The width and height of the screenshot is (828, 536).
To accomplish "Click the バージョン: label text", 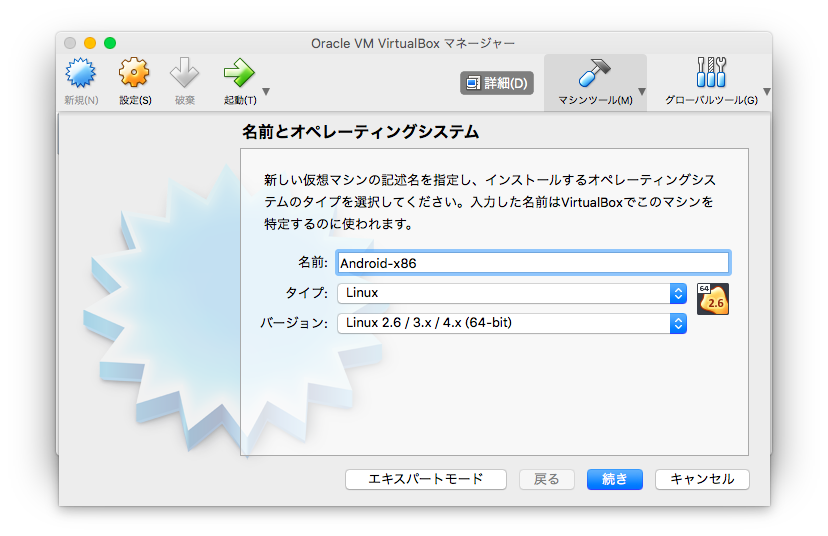I will 294,323.
